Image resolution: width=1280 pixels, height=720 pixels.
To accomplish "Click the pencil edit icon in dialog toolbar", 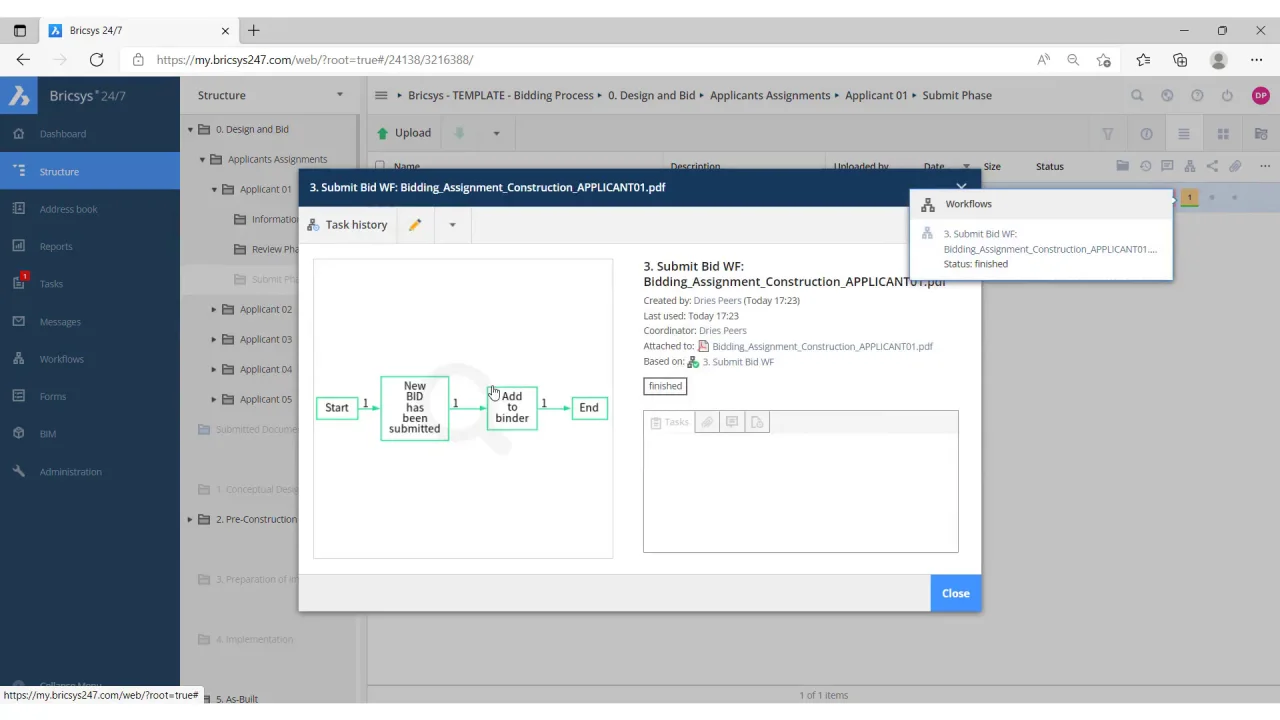I will pos(415,225).
